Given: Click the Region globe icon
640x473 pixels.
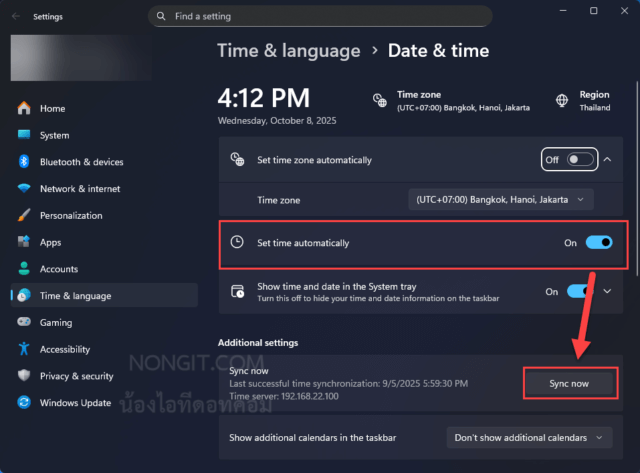Looking at the screenshot, I should 562,100.
